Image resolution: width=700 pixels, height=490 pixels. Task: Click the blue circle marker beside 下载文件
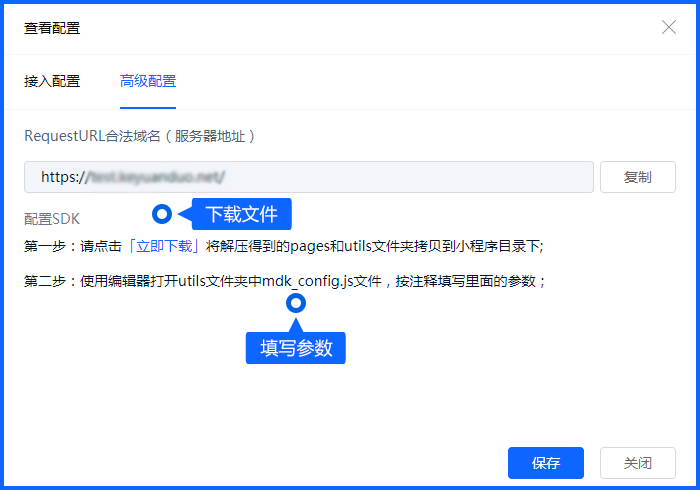click(x=161, y=214)
